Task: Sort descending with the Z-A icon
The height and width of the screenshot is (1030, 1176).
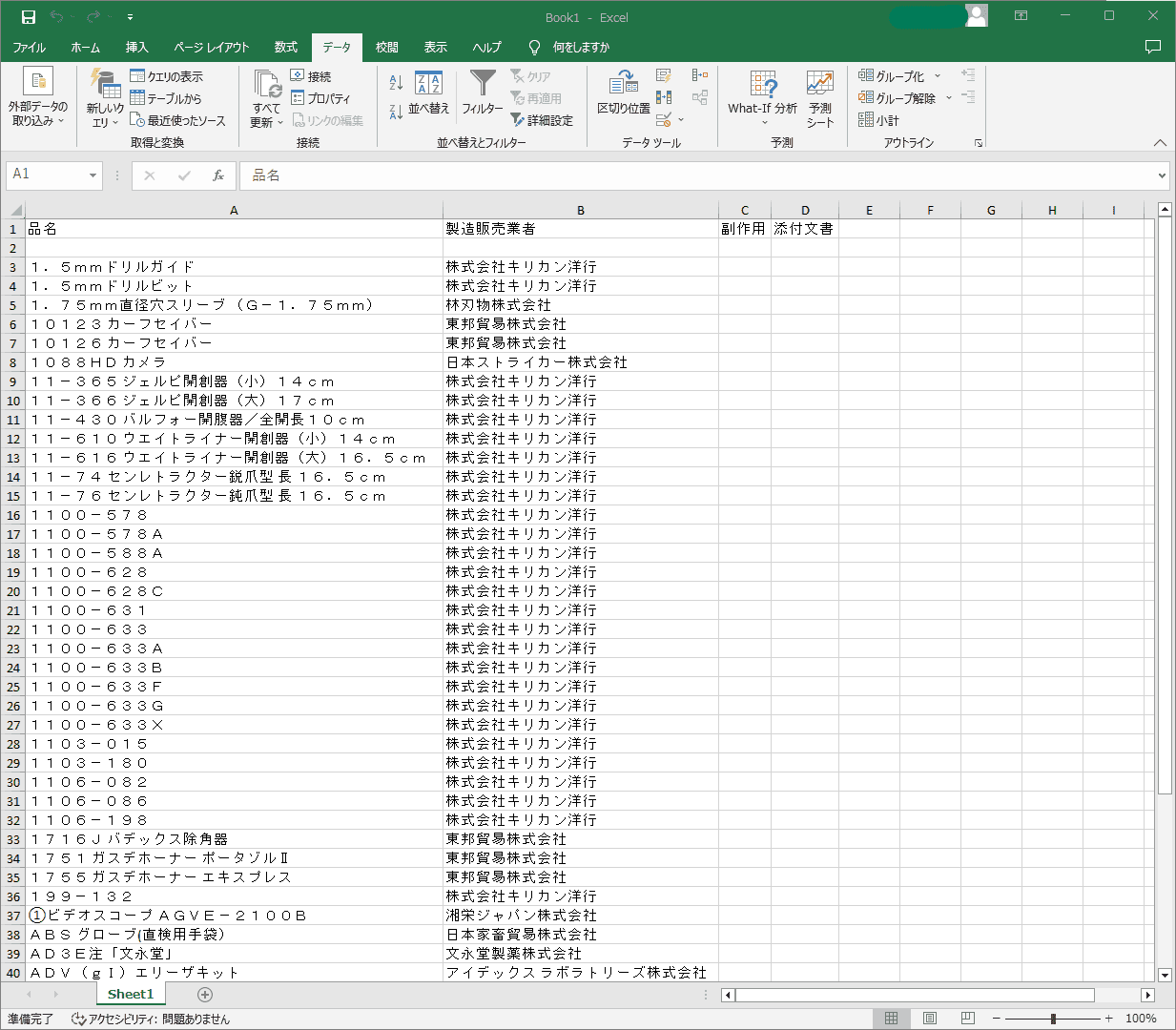Action: pos(396,112)
